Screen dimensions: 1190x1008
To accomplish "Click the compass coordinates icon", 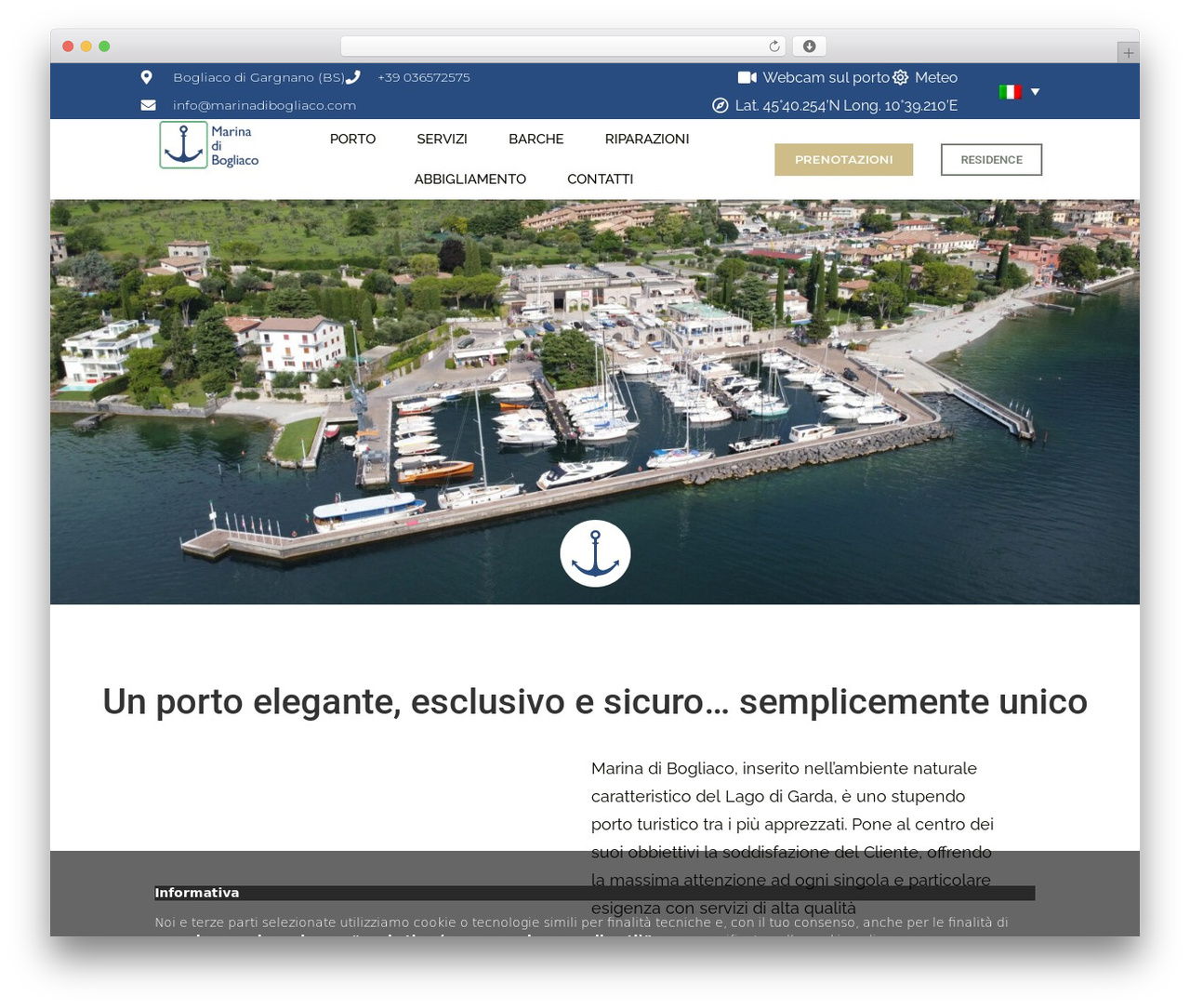I will coord(720,105).
